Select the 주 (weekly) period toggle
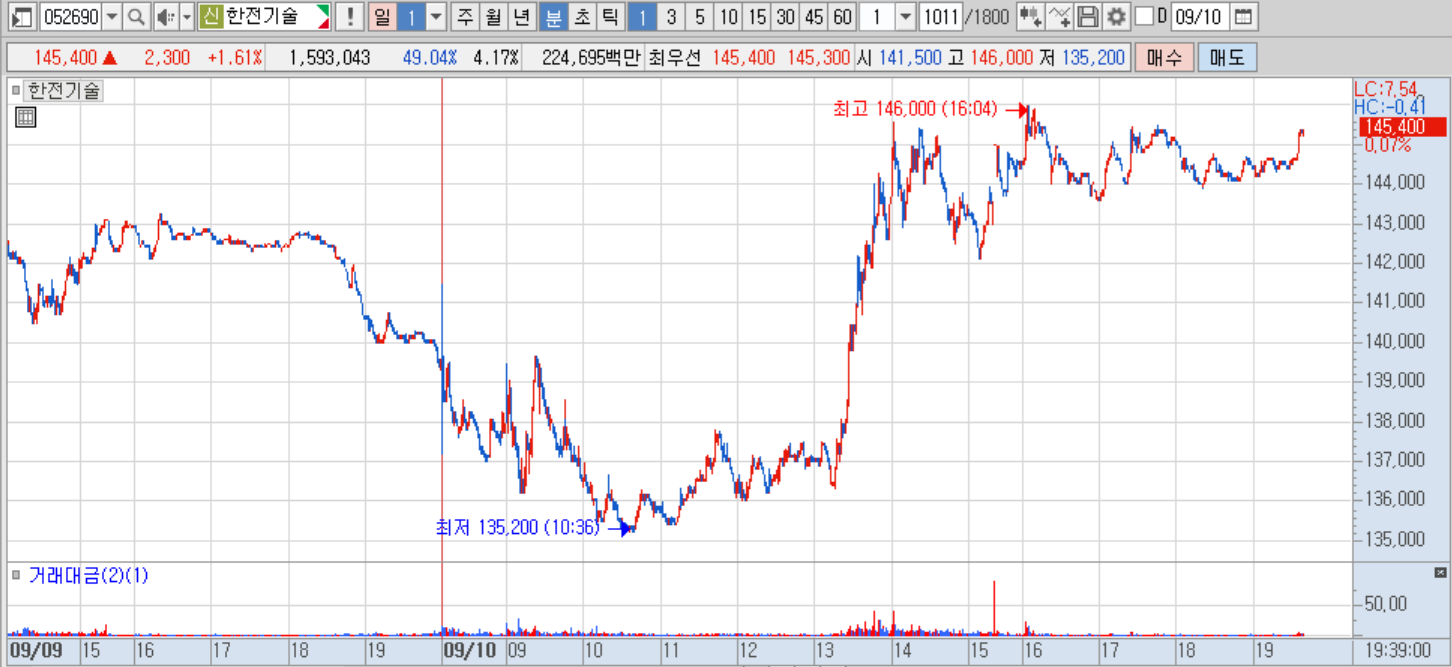Viewport: 1452px width, 667px height. click(x=465, y=17)
